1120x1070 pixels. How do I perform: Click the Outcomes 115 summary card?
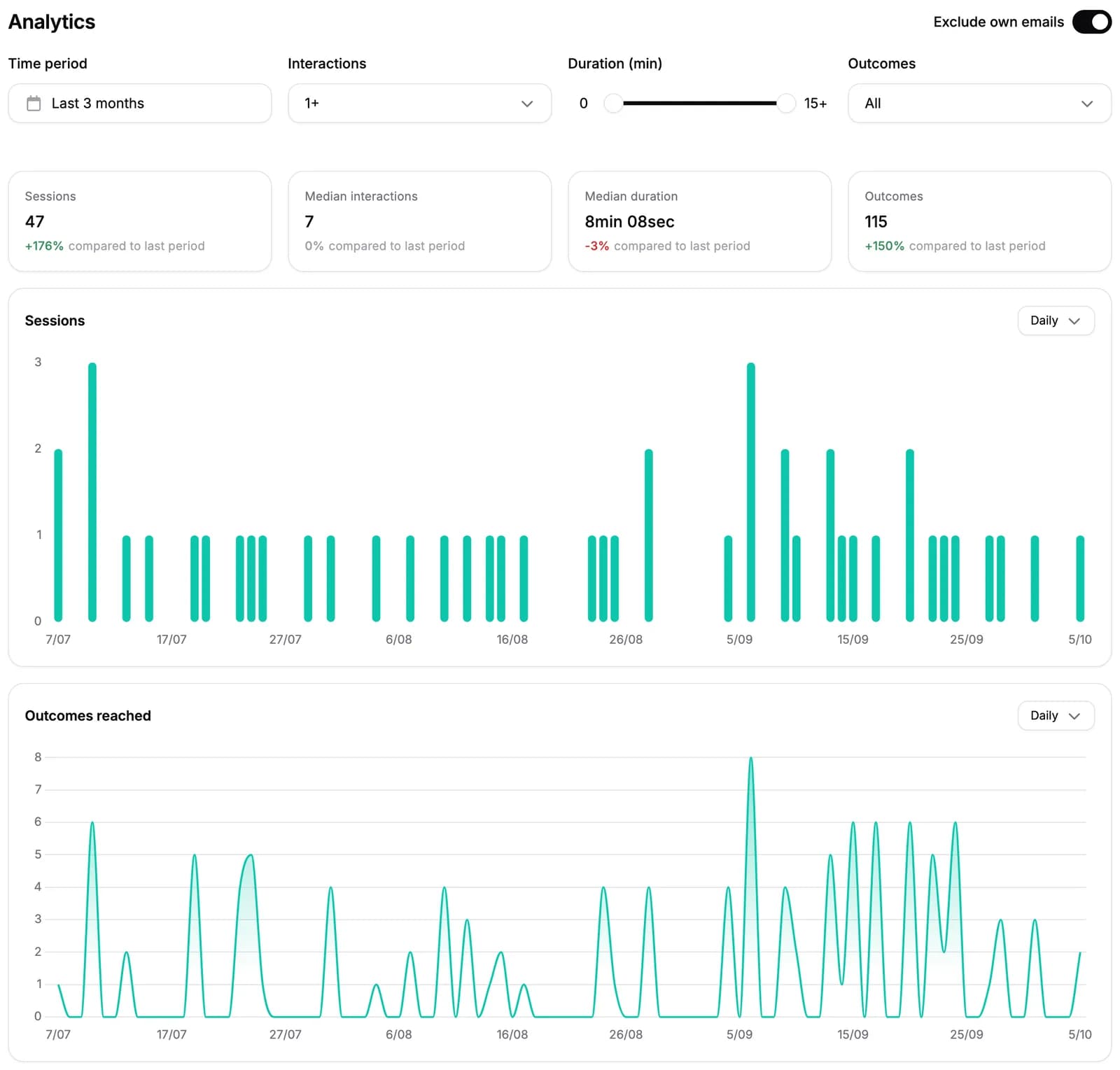pyautogui.click(x=979, y=221)
